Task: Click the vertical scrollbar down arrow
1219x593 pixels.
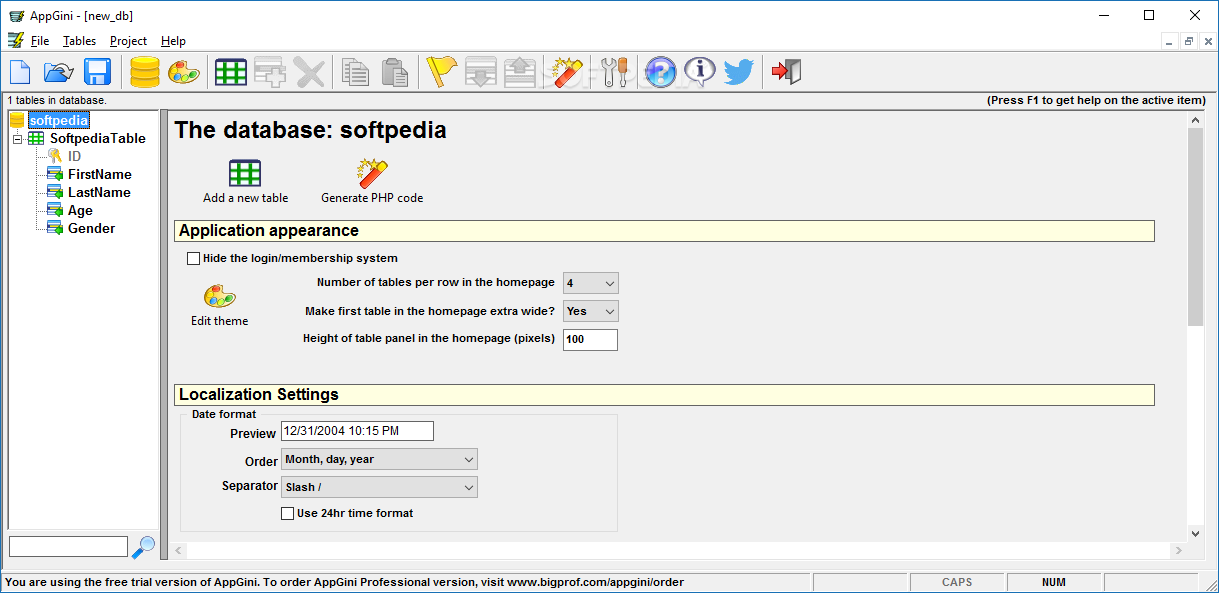Action: click(1195, 534)
